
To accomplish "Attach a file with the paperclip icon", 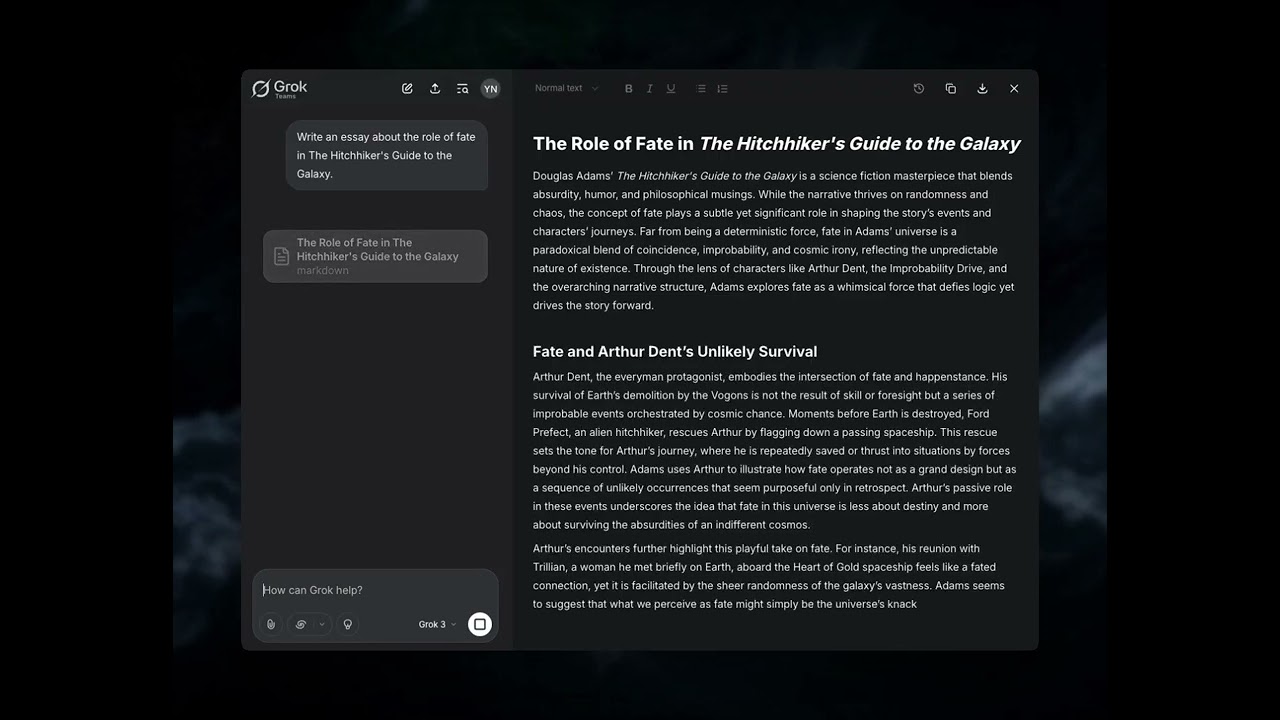I will (x=271, y=624).
